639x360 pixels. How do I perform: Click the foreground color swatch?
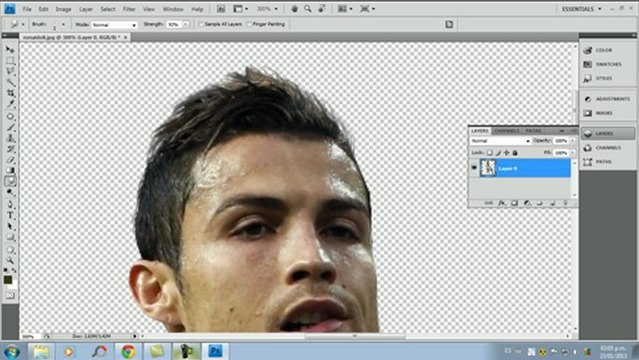tap(8, 280)
